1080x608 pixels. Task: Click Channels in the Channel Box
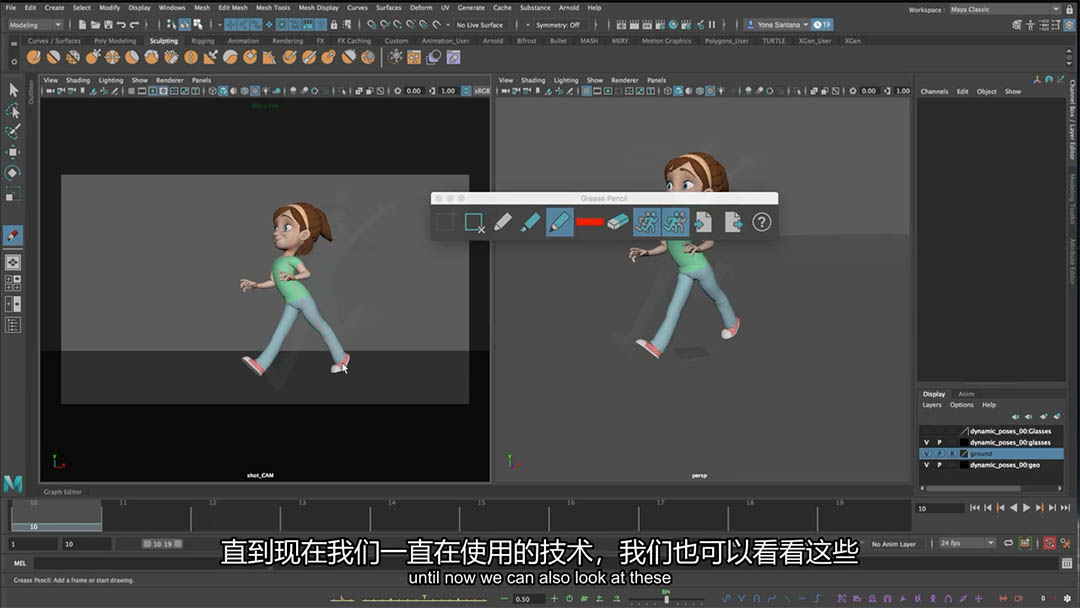tap(934, 92)
